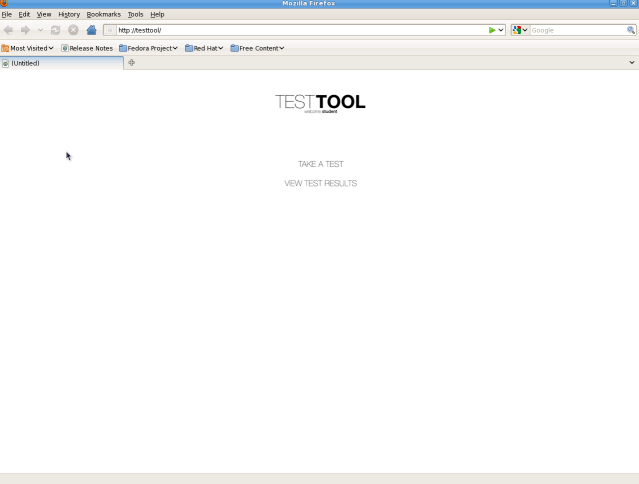The image size is (639, 484).
Task: Open the Bookmarks menu
Action: coord(103,14)
